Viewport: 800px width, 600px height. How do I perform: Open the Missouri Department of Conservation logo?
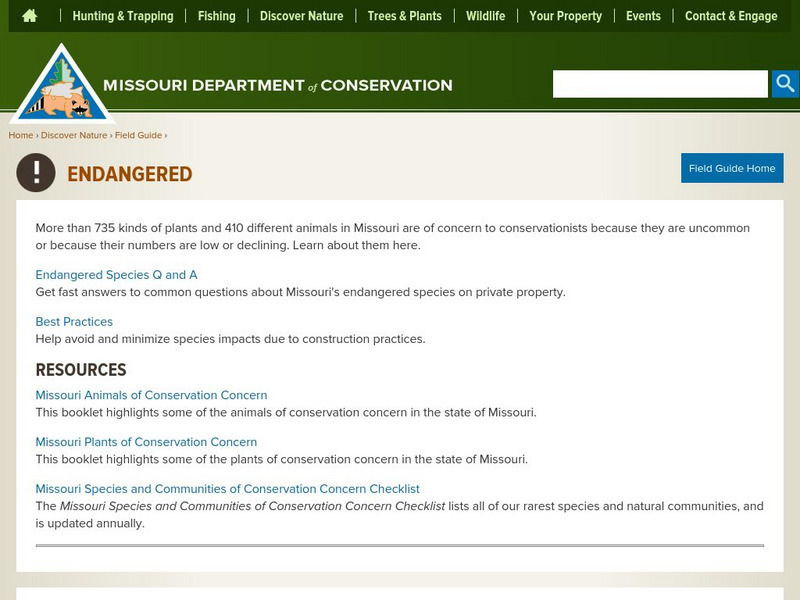click(62, 83)
